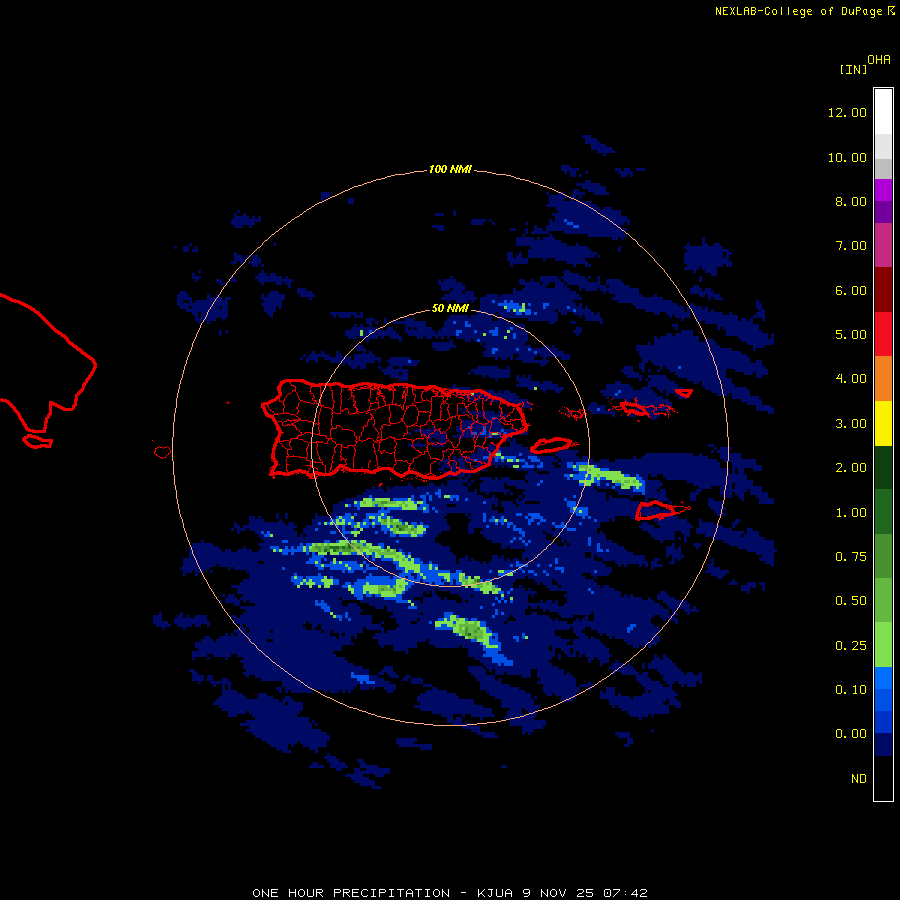Pick the white swatch at legend top
The width and height of the screenshot is (900, 900).
tap(883, 111)
